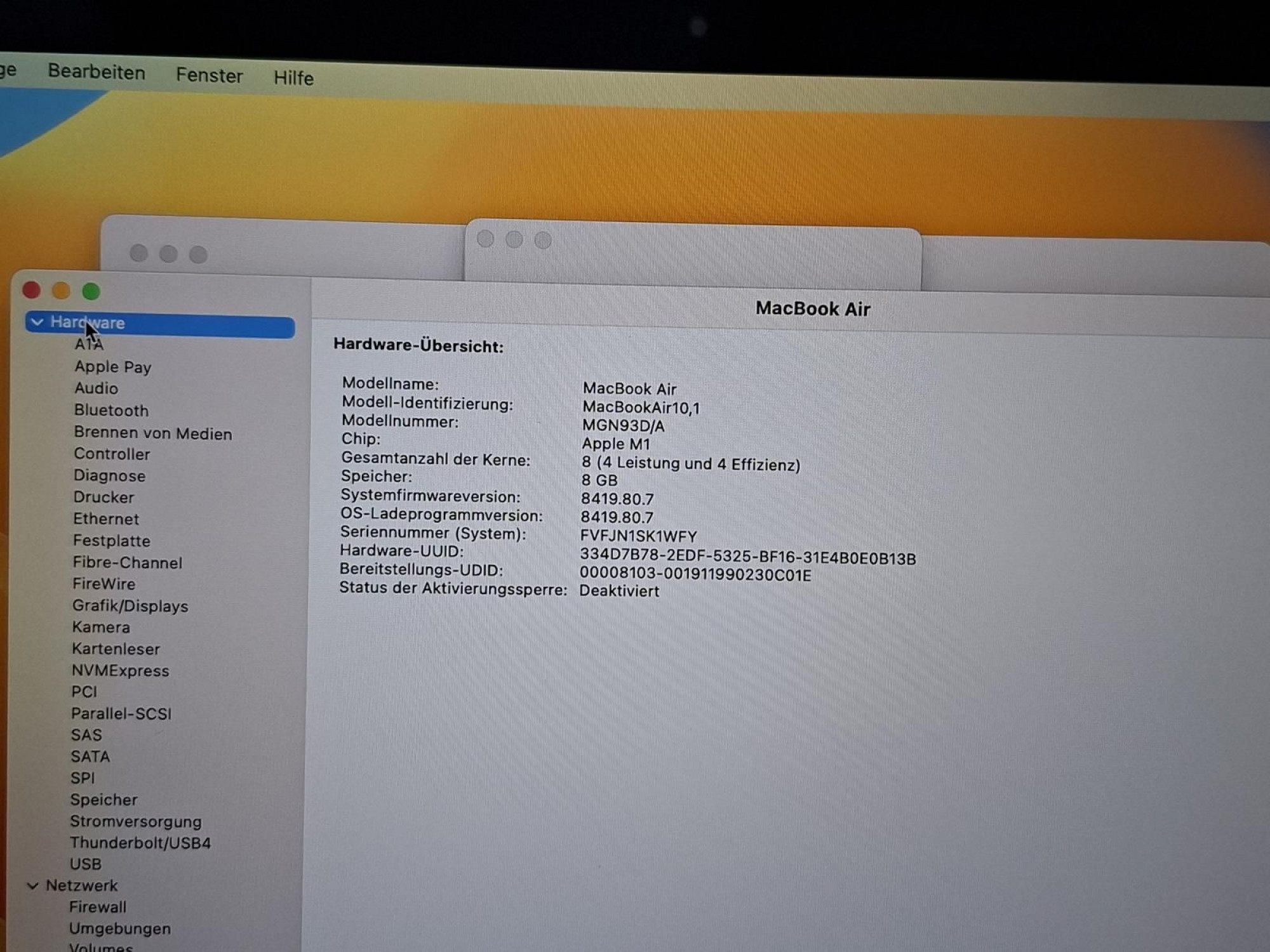Screen dimensions: 1270x952
Task: Collapse the Netzwerk section chevron
Action: 33,885
